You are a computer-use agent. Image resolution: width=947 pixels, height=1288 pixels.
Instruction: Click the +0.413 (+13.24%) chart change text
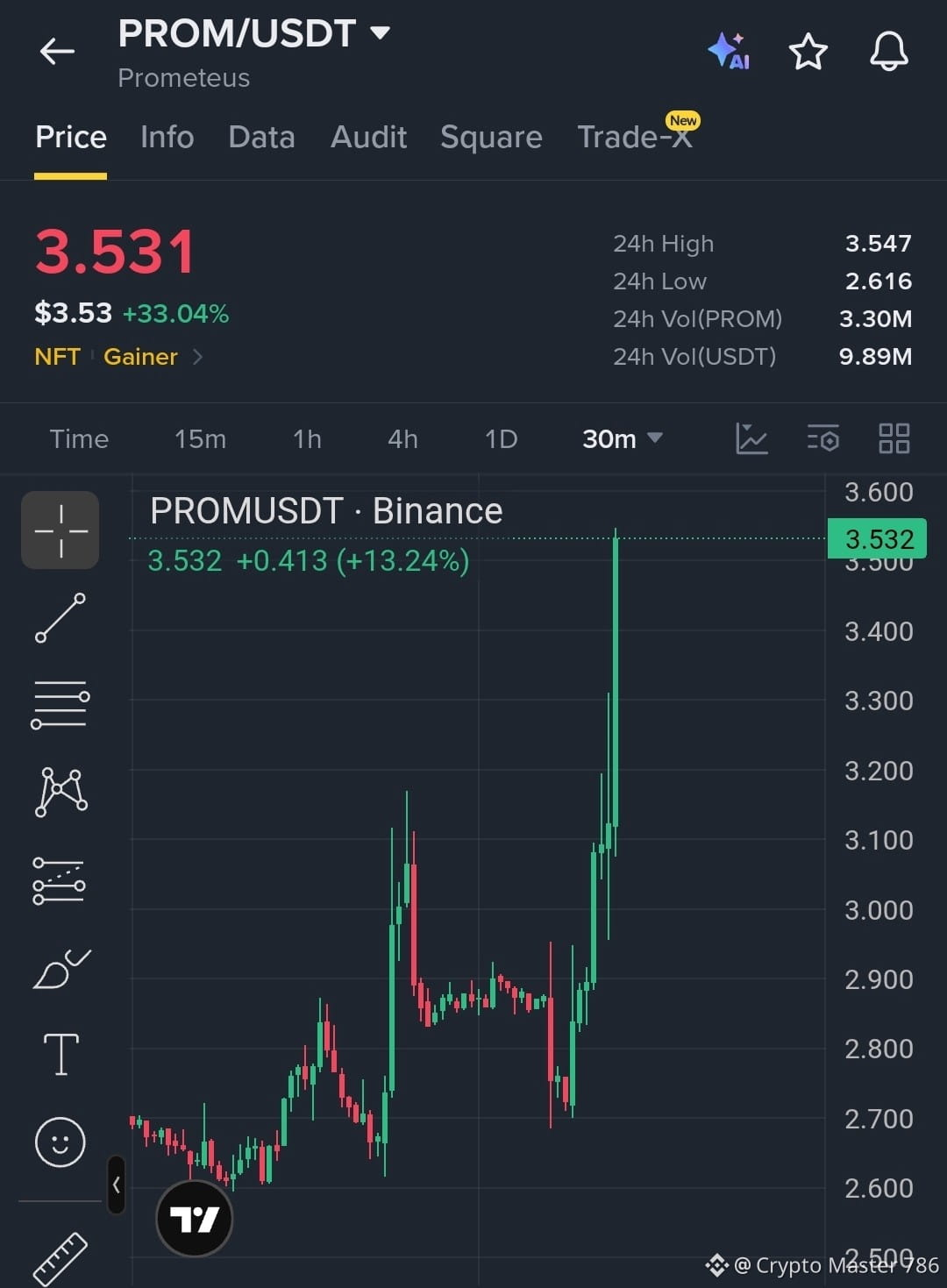pyautogui.click(x=352, y=560)
